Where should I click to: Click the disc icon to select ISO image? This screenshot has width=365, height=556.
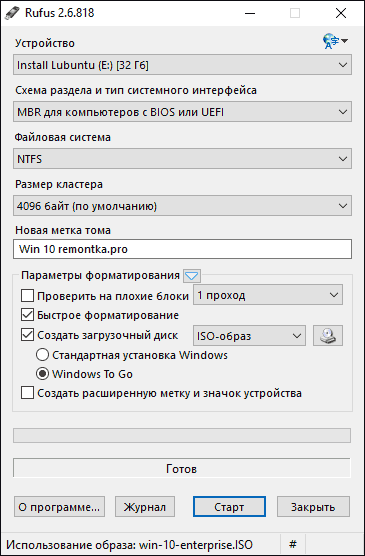coord(328,335)
